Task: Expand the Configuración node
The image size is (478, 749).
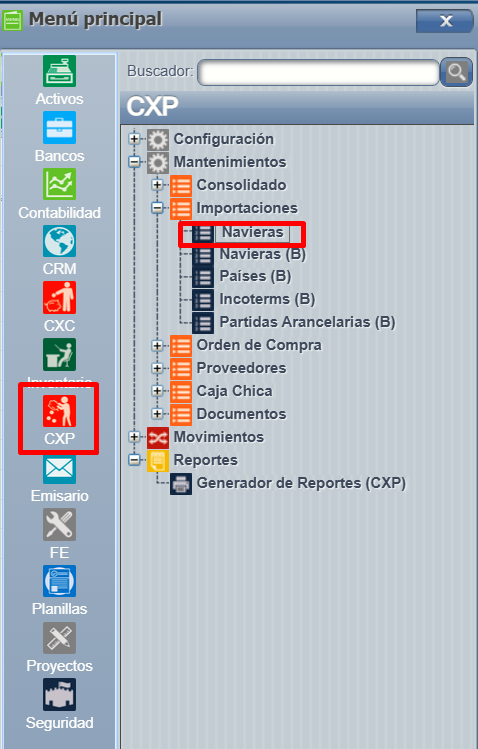Action: pos(135,139)
